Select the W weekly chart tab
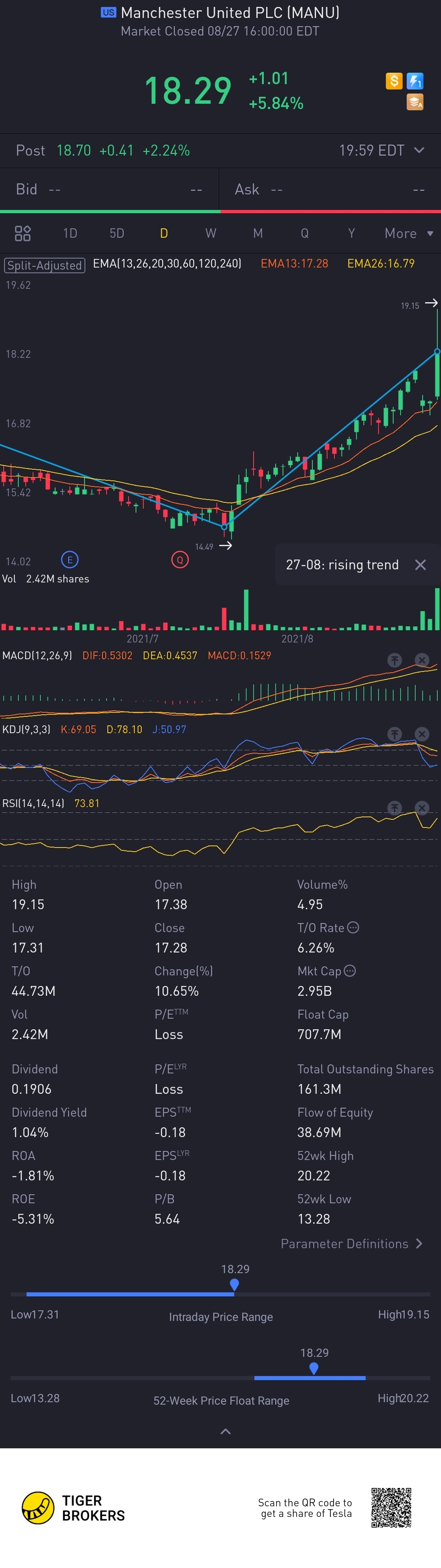Viewport: 441px width, 1568px height. pyautogui.click(x=210, y=233)
